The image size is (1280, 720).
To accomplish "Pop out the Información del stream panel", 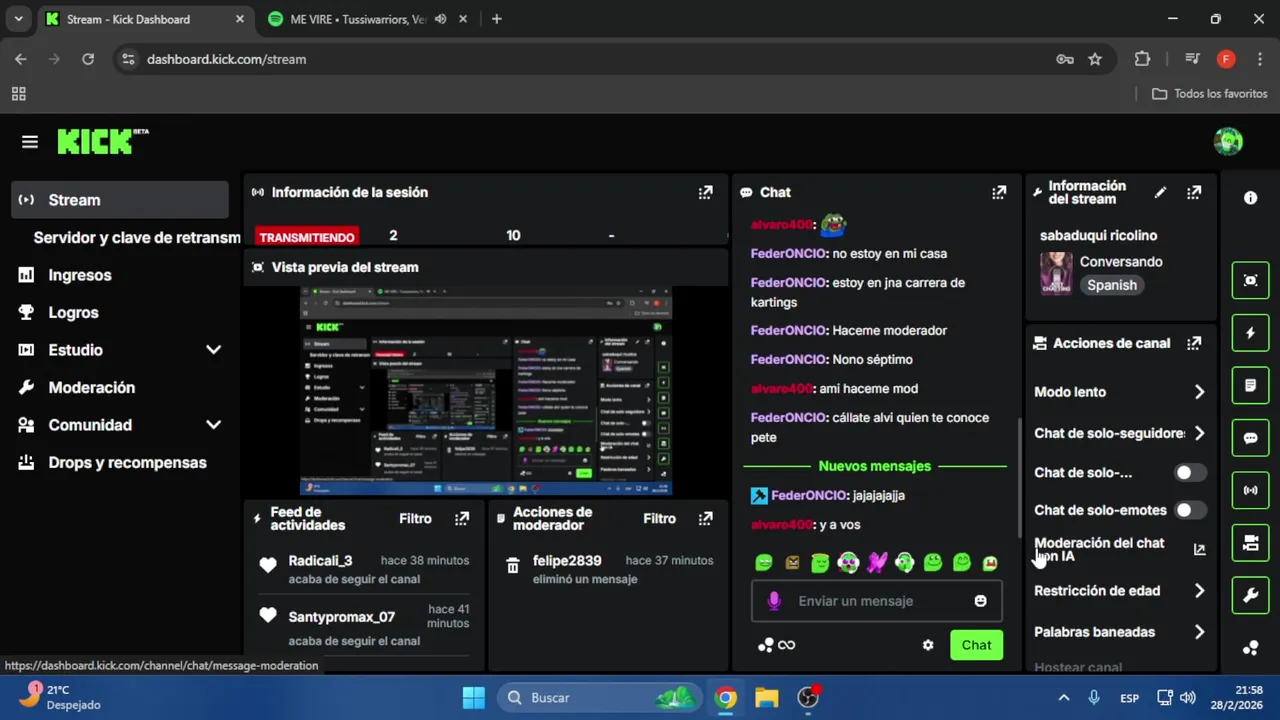I will (1194, 192).
